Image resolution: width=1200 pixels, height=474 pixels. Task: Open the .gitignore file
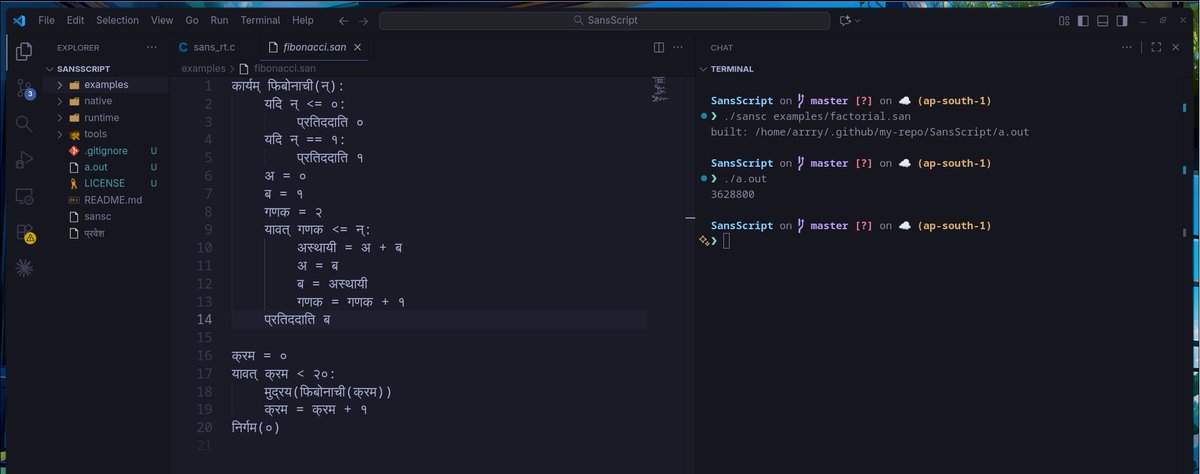pyautogui.click(x=104, y=150)
